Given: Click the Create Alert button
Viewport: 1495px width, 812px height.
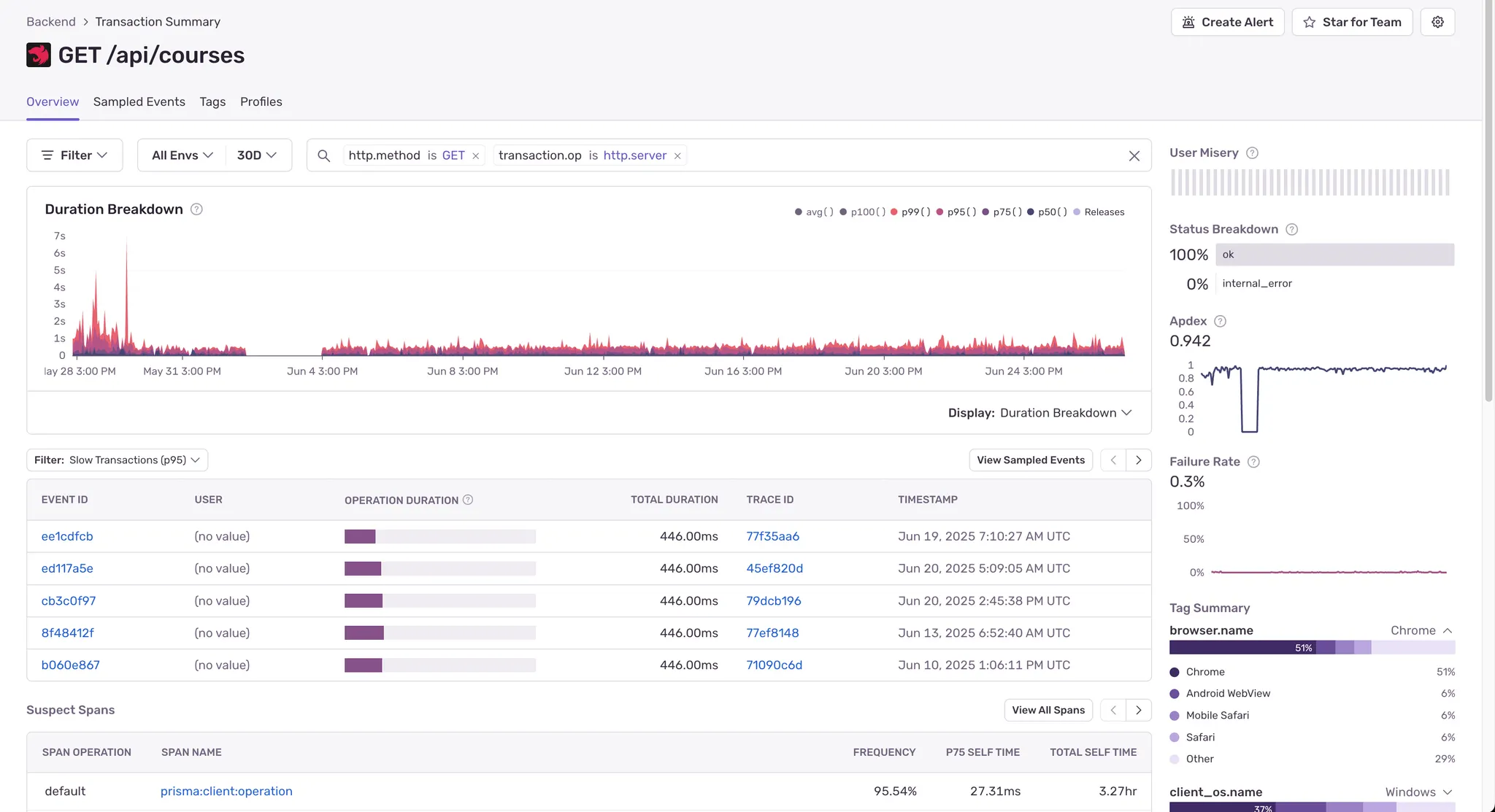Looking at the screenshot, I should (x=1227, y=22).
